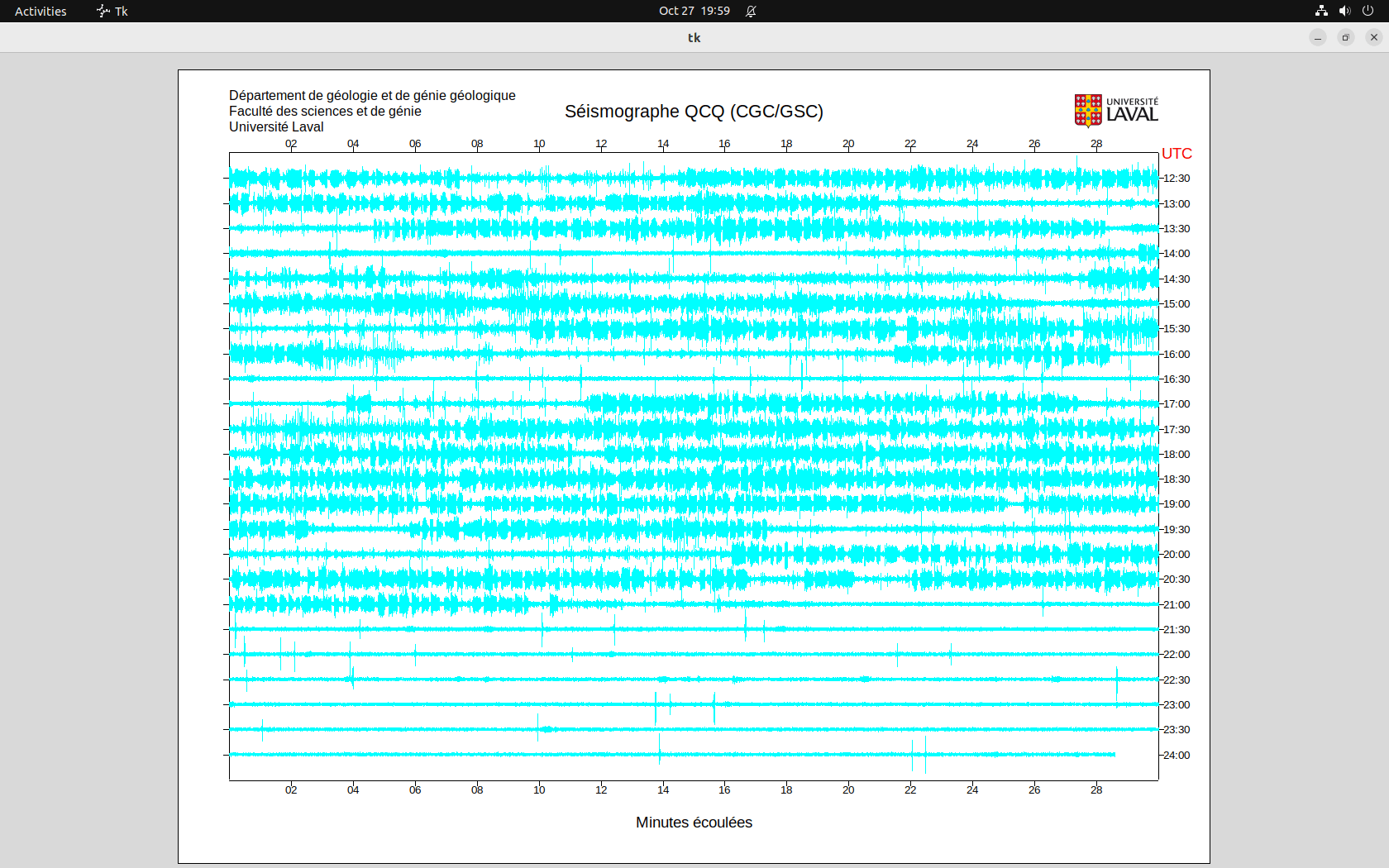Click the network status icon
Image resolution: width=1389 pixels, height=868 pixels.
pyautogui.click(x=1321, y=11)
